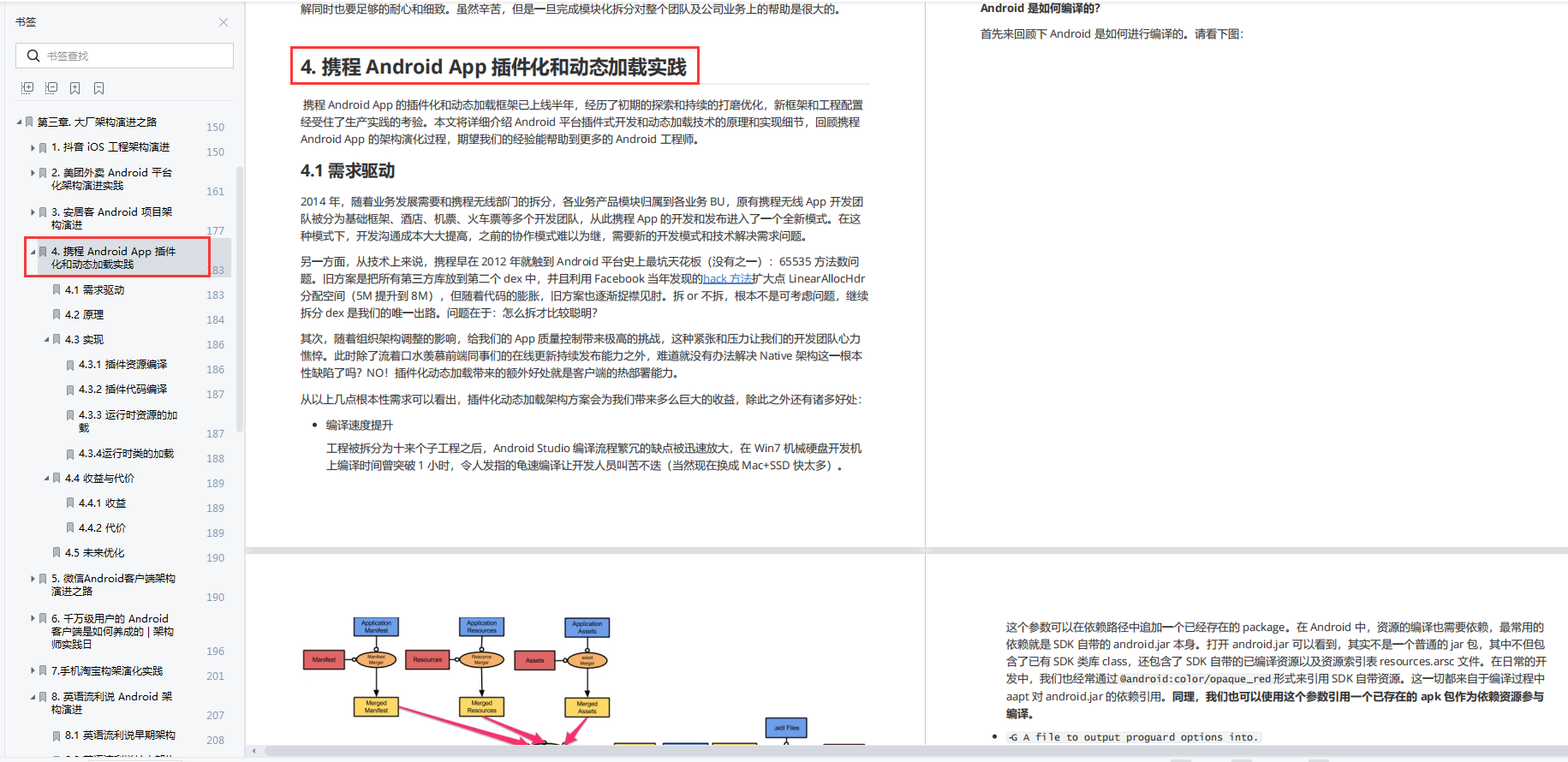Screen dimensions: 1568x762
Task: Open bookmark 4.4 收益与代价
Action: [x=99, y=479]
